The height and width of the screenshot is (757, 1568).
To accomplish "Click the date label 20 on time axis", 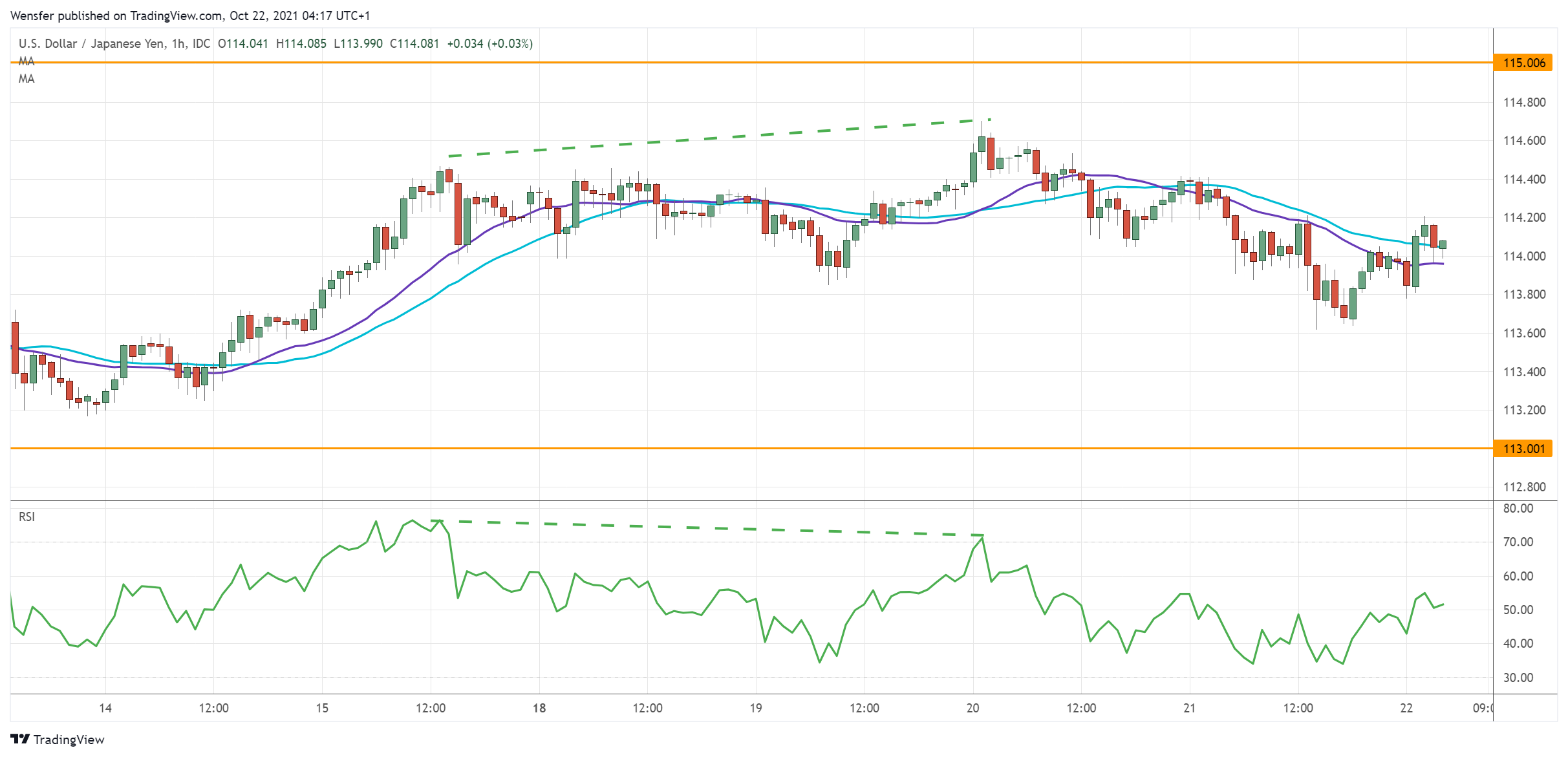I will [x=972, y=708].
